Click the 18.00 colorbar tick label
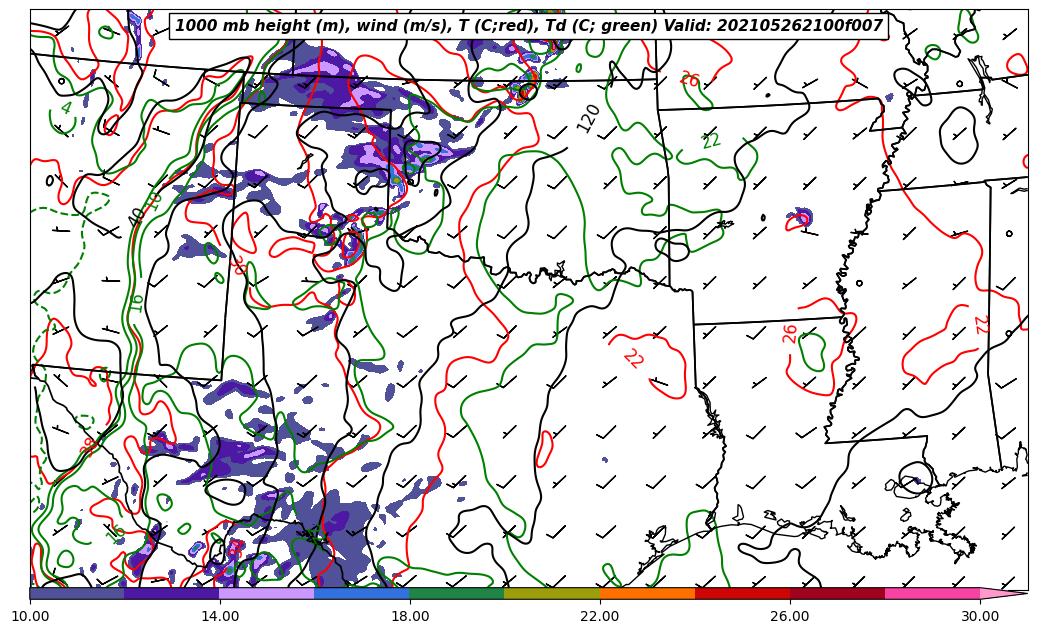 (x=409, y=616)
